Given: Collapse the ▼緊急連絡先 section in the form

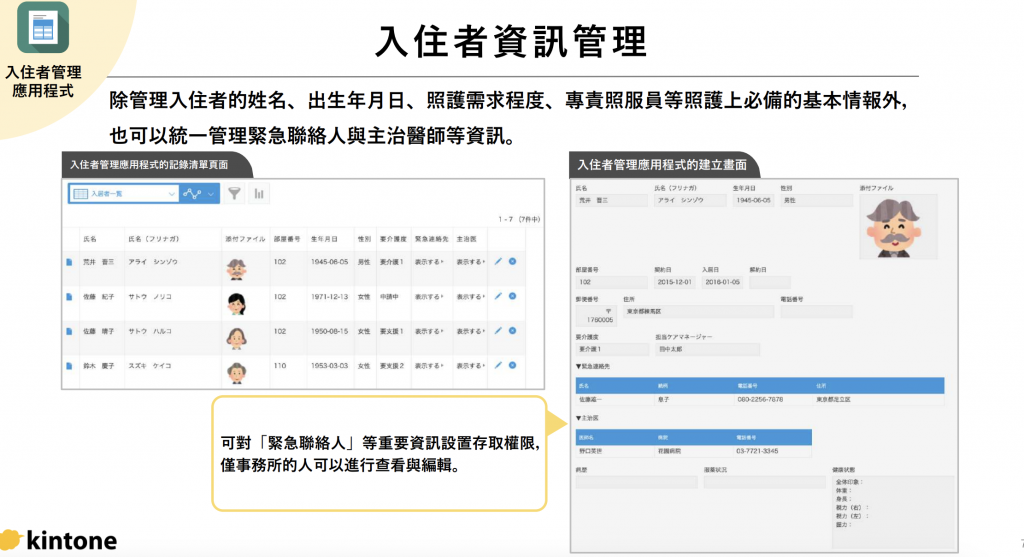Looking at the screenshot, I should [592, 366].
